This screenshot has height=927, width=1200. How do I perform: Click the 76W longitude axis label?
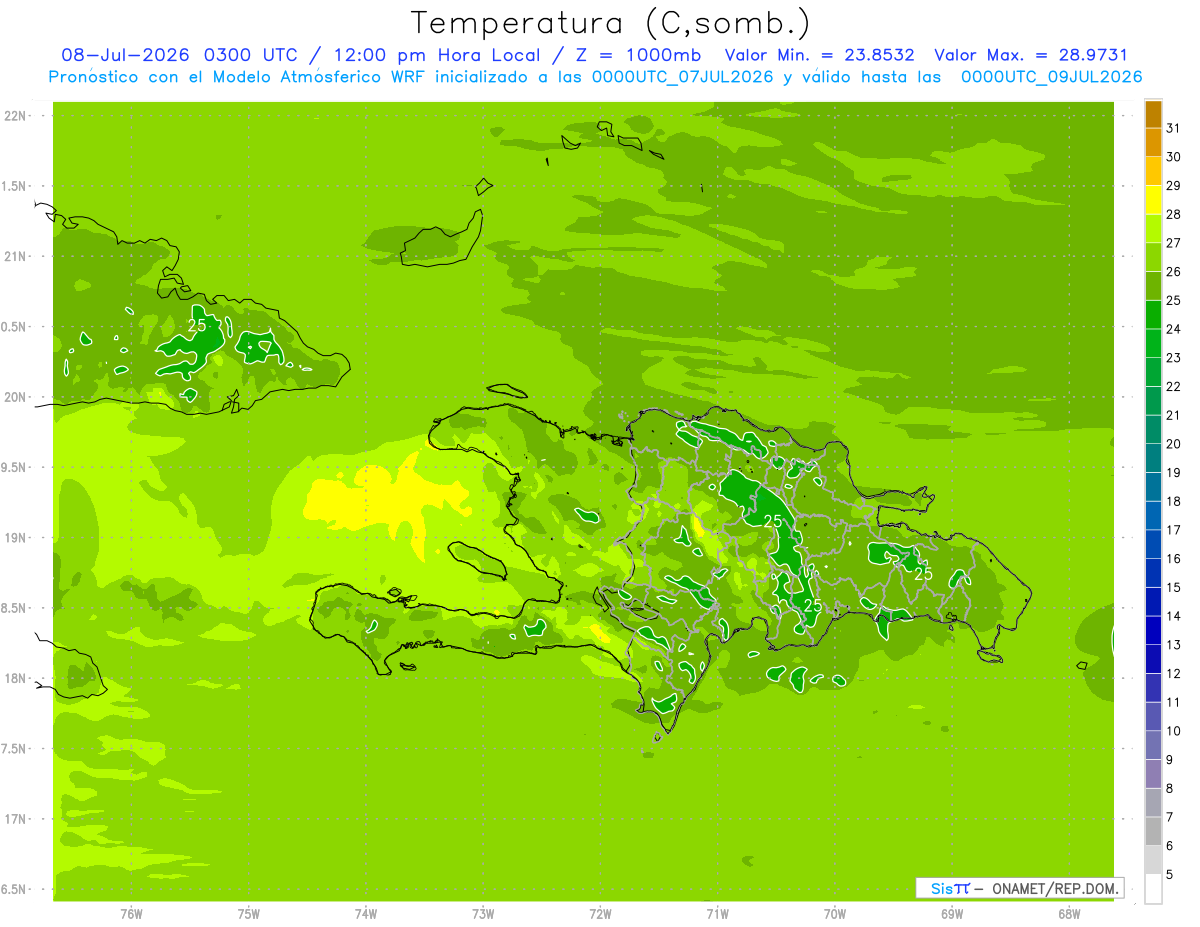(131, 914)
